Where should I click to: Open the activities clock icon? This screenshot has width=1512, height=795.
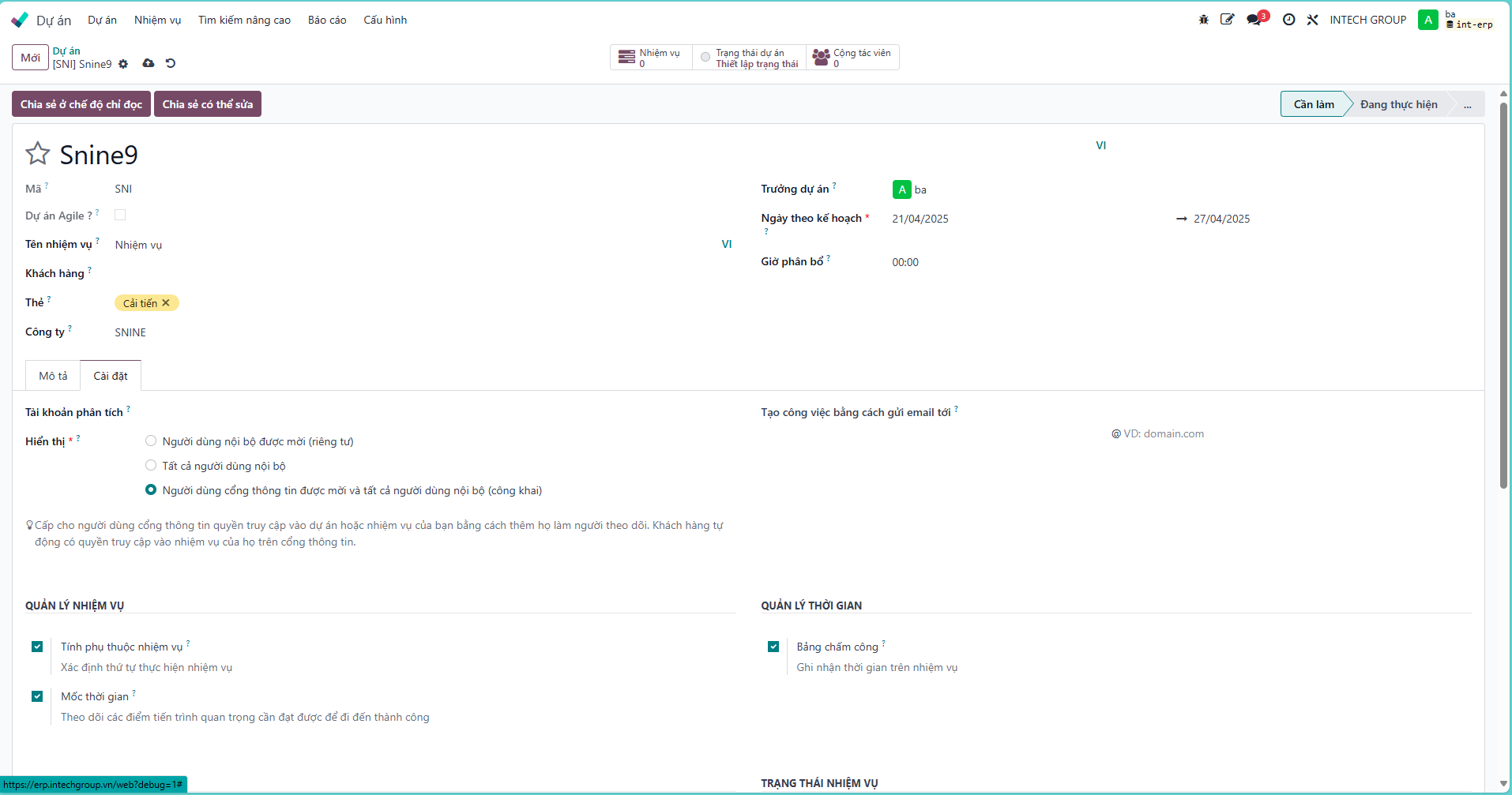(1288, 20)
